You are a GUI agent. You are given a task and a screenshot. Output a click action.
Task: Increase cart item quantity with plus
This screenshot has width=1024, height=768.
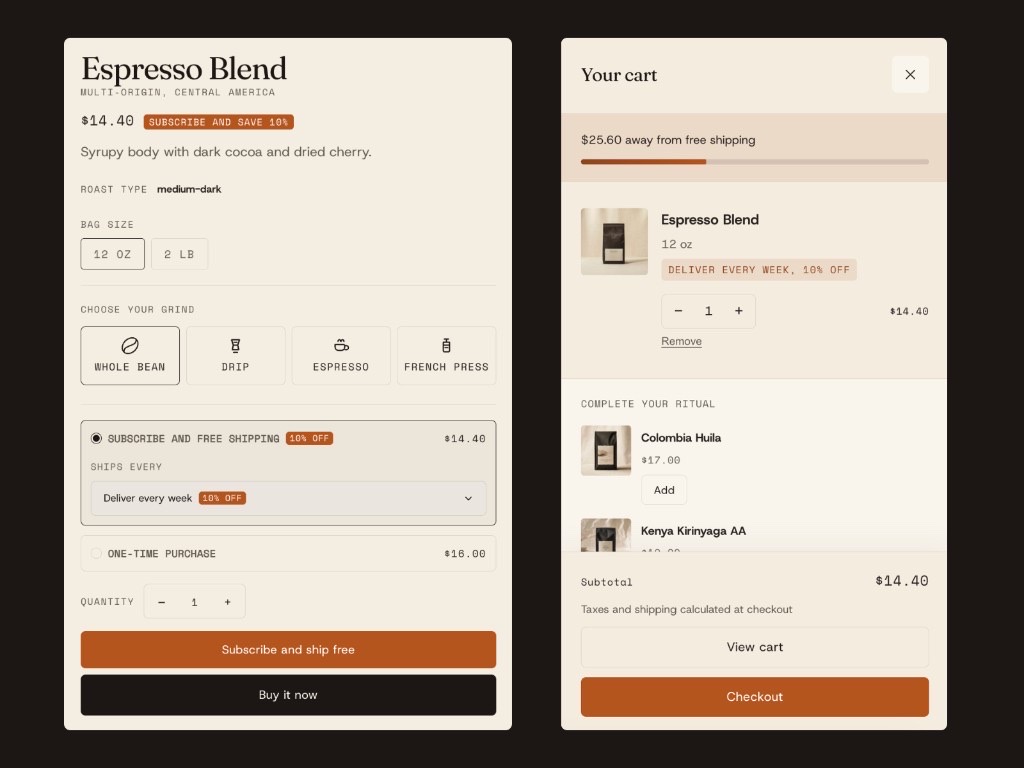pos(739,311)
